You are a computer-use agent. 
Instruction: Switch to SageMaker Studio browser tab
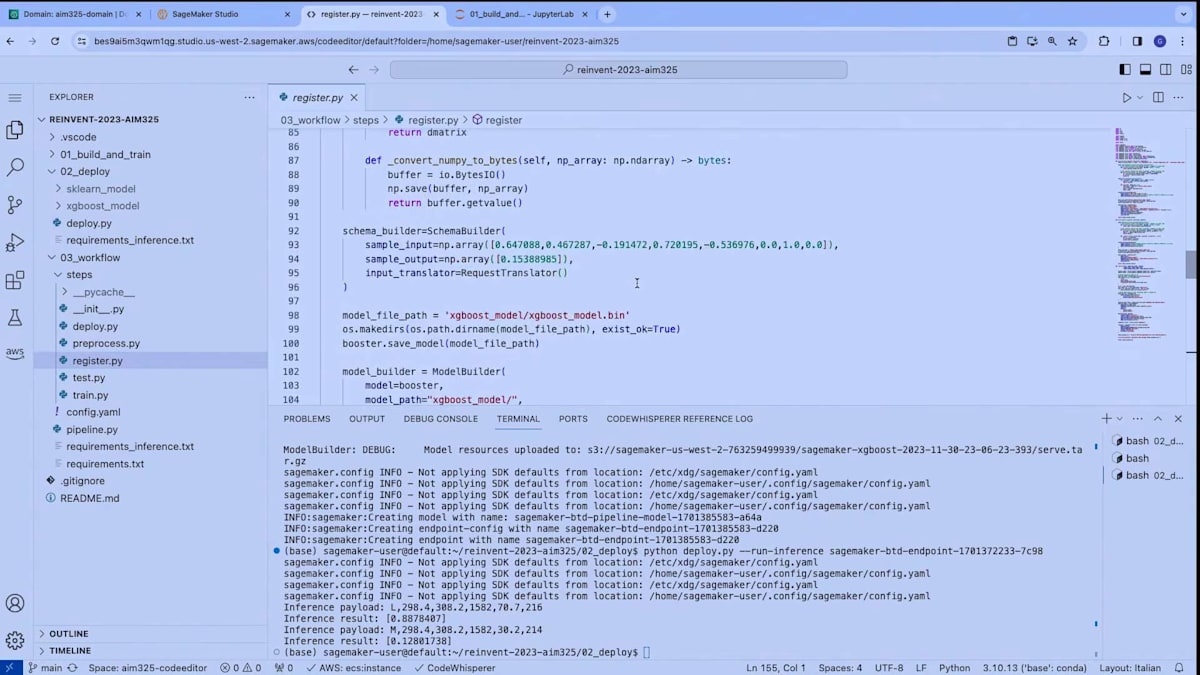pos(222,14)
